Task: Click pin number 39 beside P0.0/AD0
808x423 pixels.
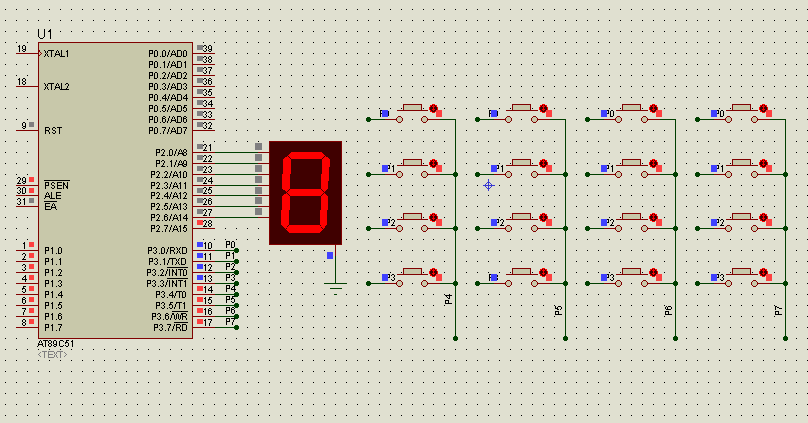Action: coord(208,49)
